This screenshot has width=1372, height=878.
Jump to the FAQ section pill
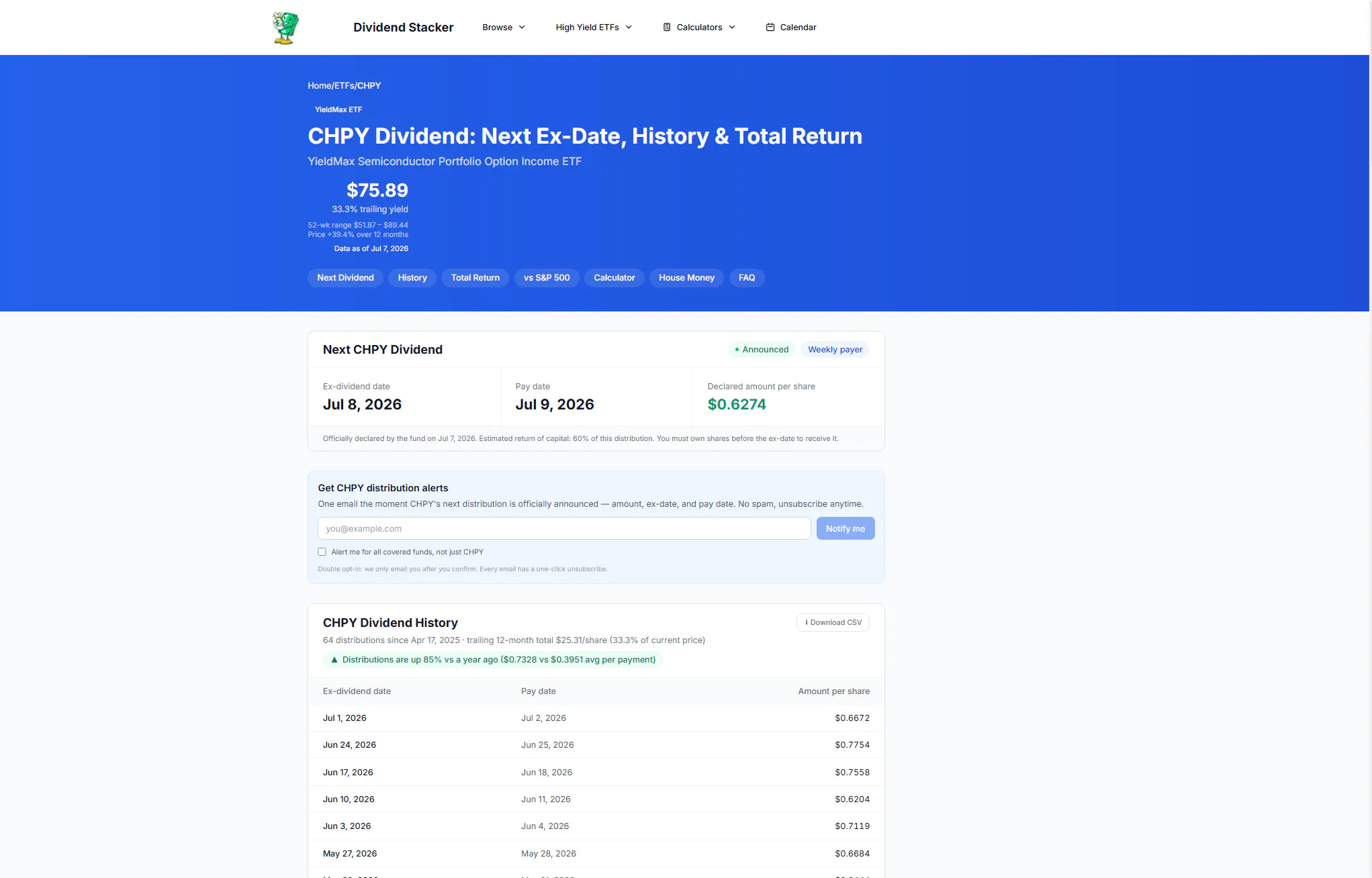point(747,278)
